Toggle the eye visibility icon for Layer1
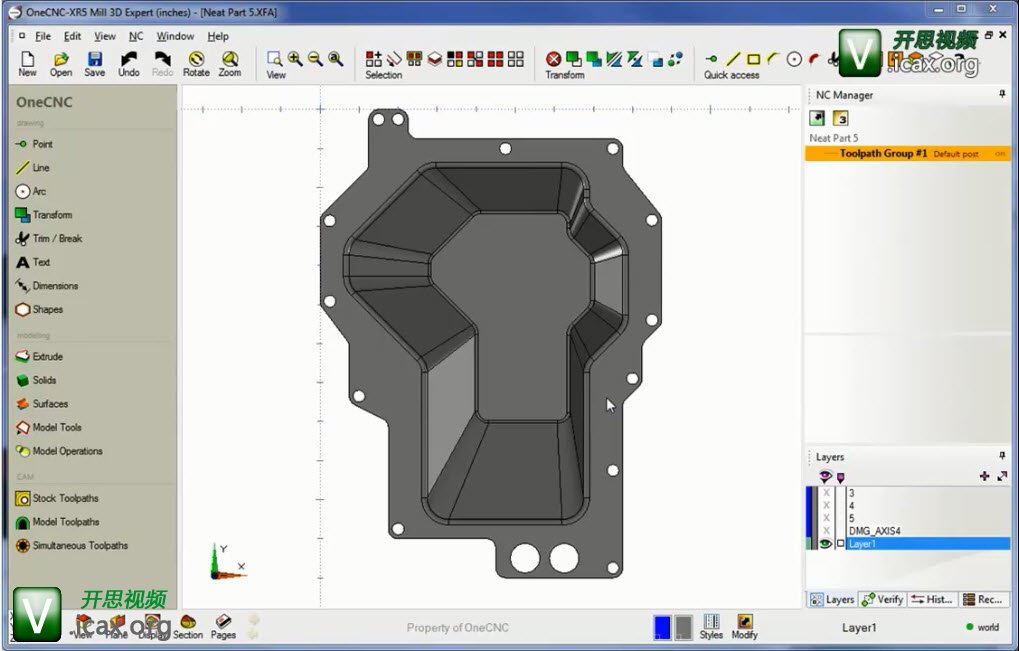Image resolution: width=1019 pixels, height=651 pixels. (x=826, y=544)
